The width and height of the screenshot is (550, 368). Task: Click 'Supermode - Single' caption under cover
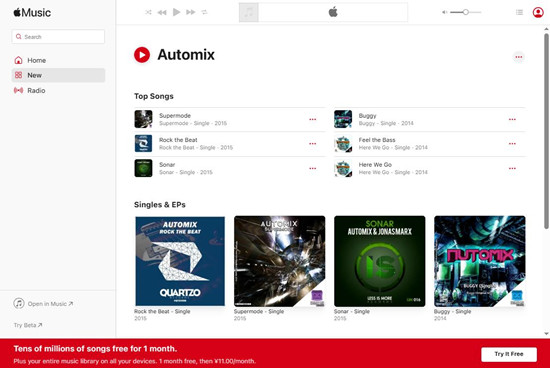(x=259, y=311)
